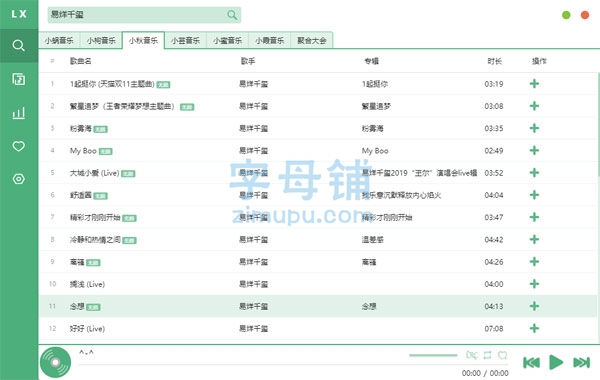The image size is (600, 380).
Task: Open the settings page in sidebar
Action: pyautogui.click(x=18, y=179)
